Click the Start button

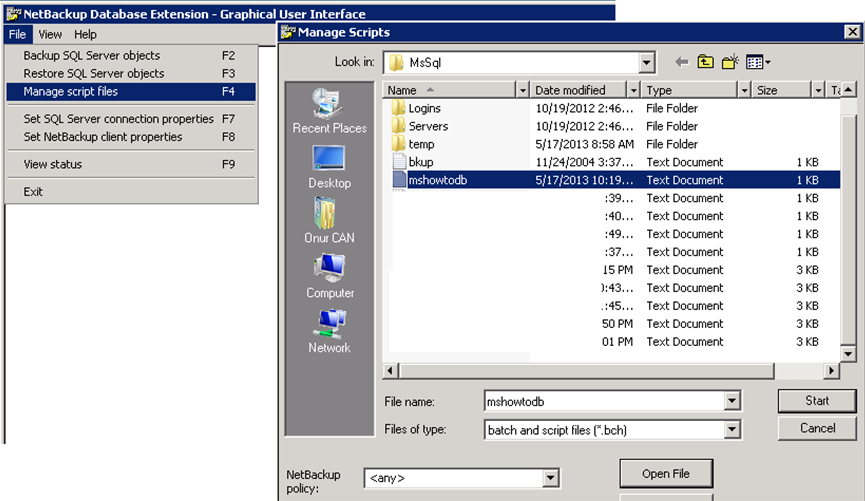pyautogui.click(x=817, y=401)
